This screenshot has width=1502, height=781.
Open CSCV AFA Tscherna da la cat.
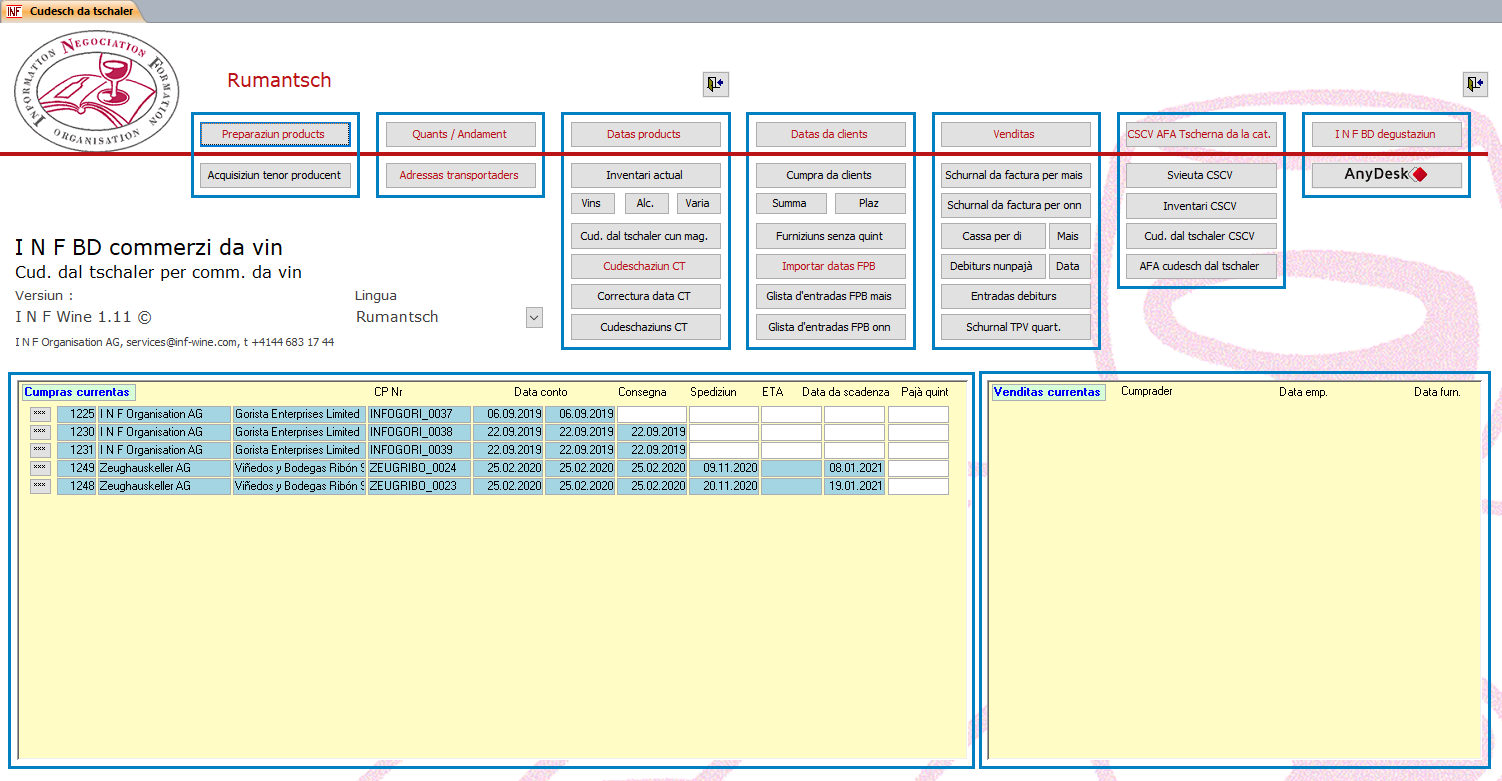click(1202, 134)
